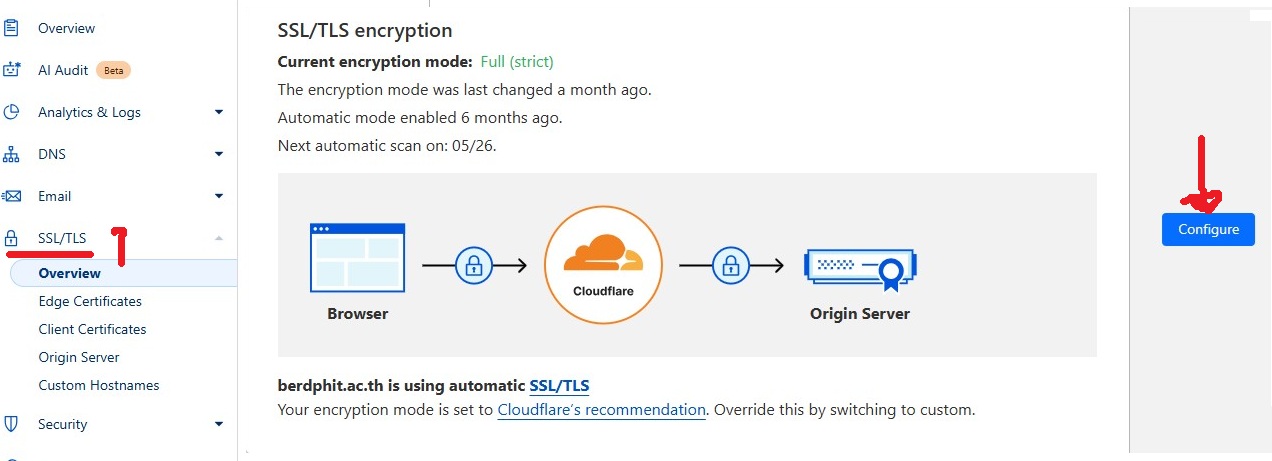Click the SSL/TLS padlock icon in sidebar

coord(12,238)
